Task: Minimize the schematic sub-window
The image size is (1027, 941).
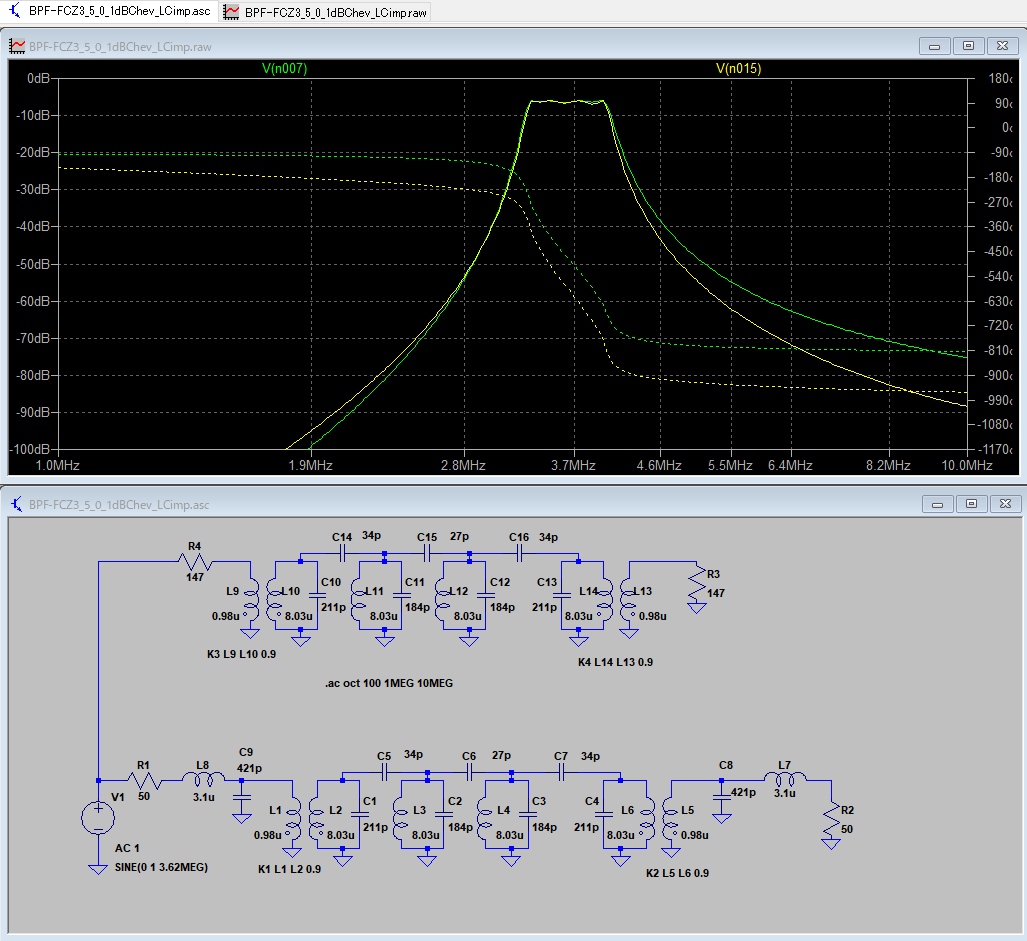Action: (935, 504)
